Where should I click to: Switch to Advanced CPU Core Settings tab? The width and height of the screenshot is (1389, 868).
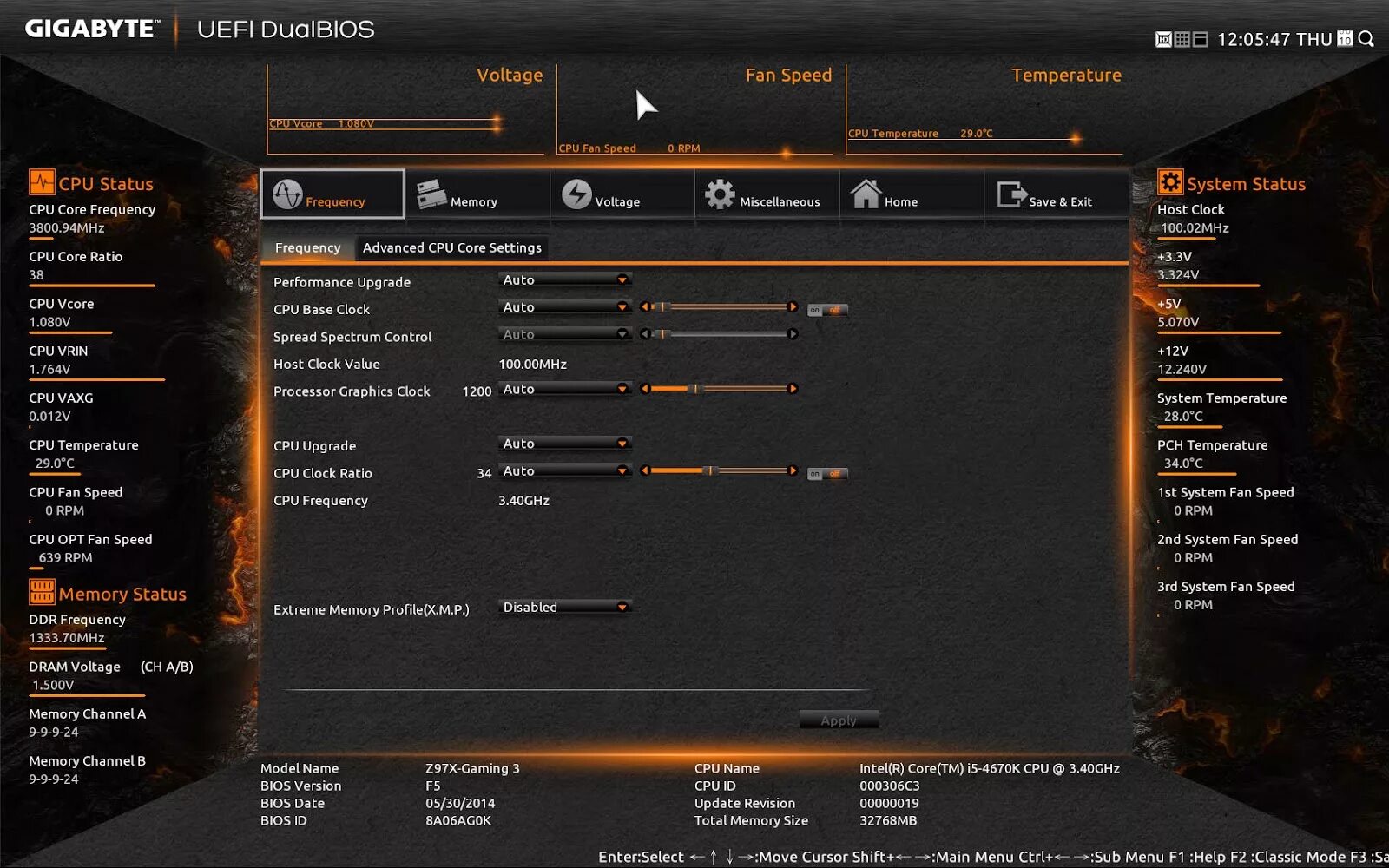tap(452, 247)
